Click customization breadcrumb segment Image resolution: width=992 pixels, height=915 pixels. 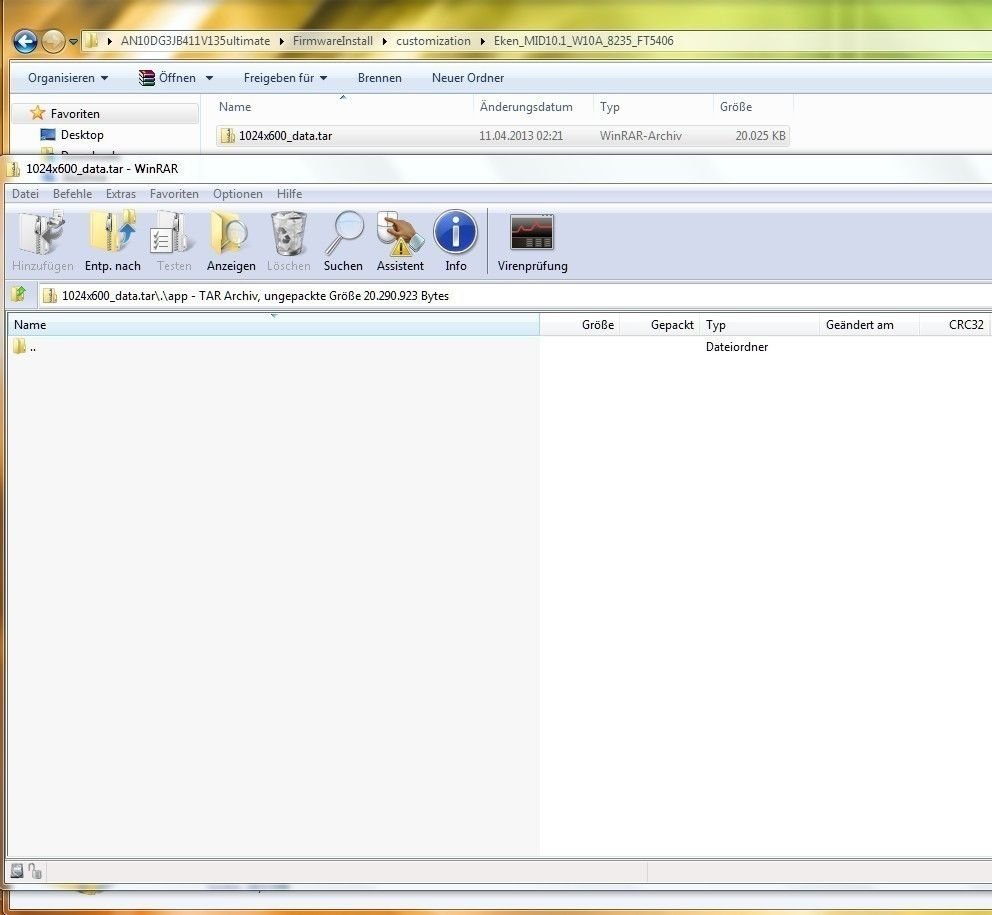pyautogui.click(x=433, y=41)
